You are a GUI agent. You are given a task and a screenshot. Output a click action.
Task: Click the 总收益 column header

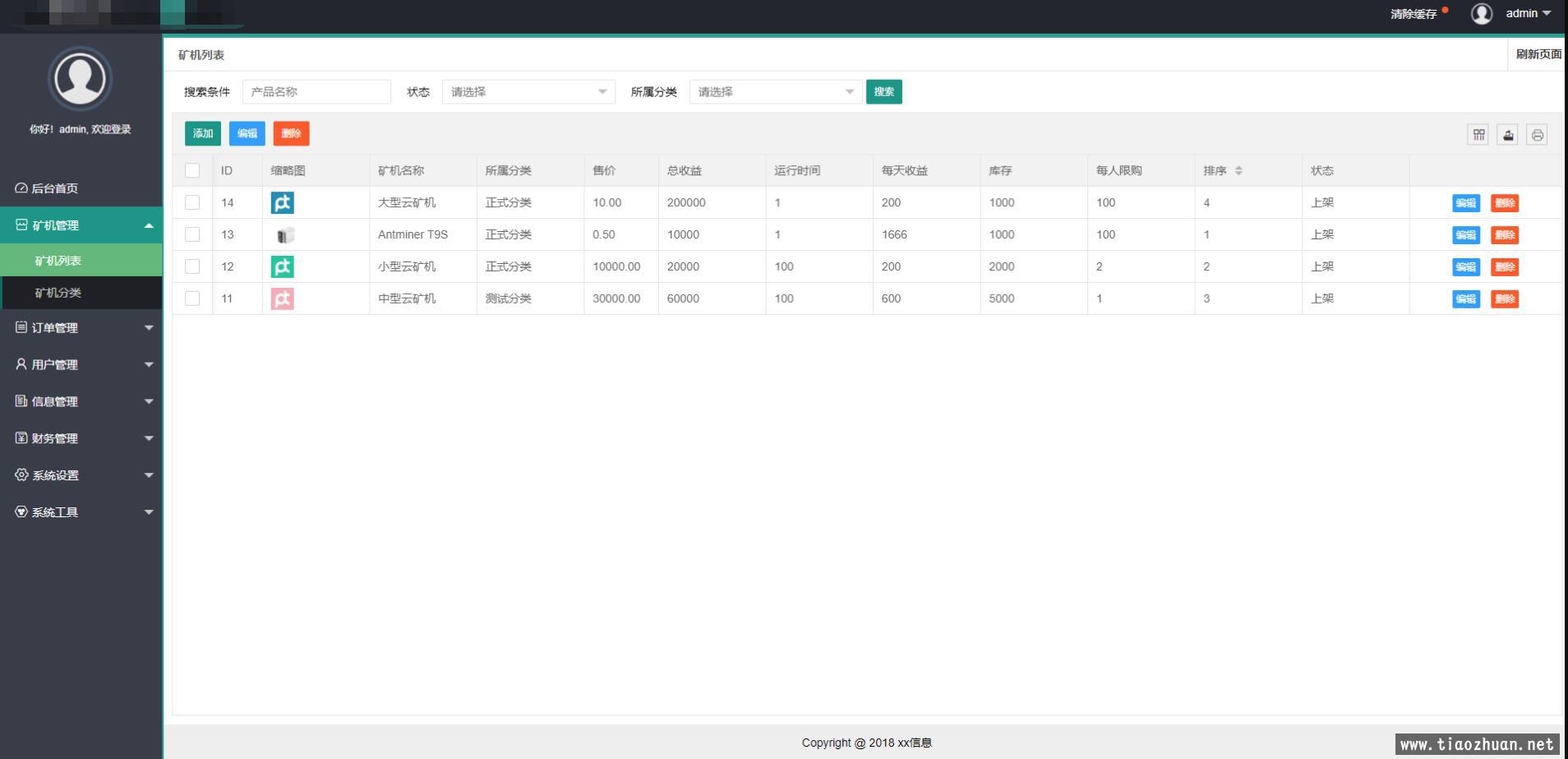tap(712, 170)
